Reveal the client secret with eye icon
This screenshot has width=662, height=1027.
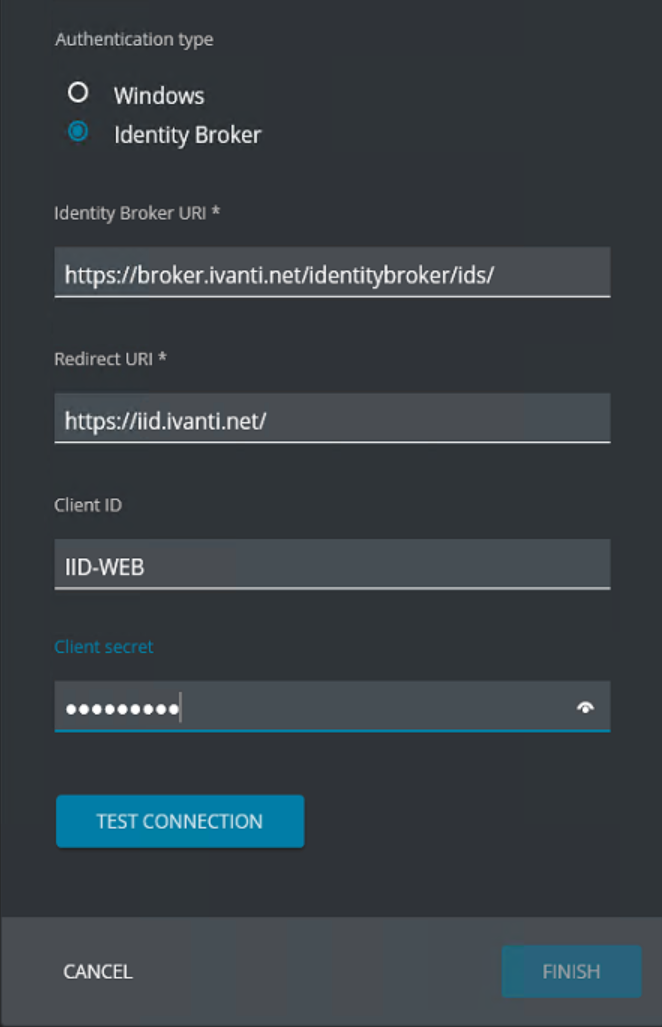tap(585, 707)
